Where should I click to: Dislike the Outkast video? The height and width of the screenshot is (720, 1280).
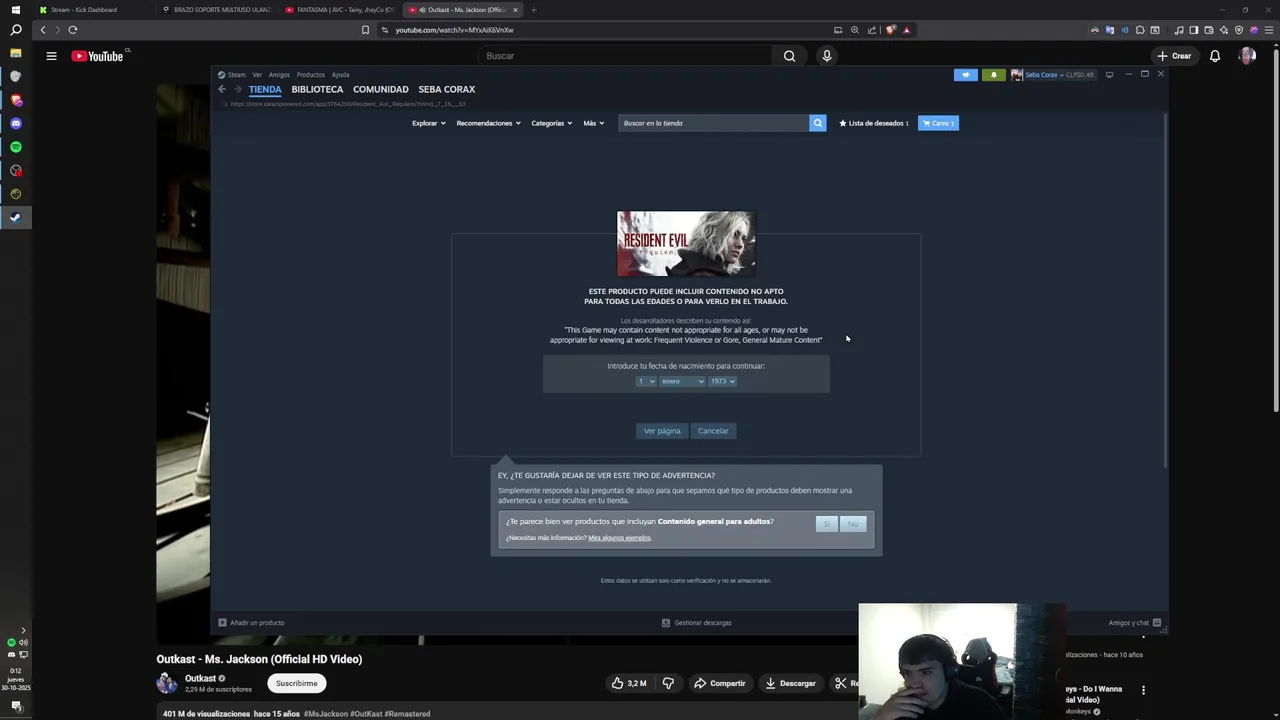668,683
